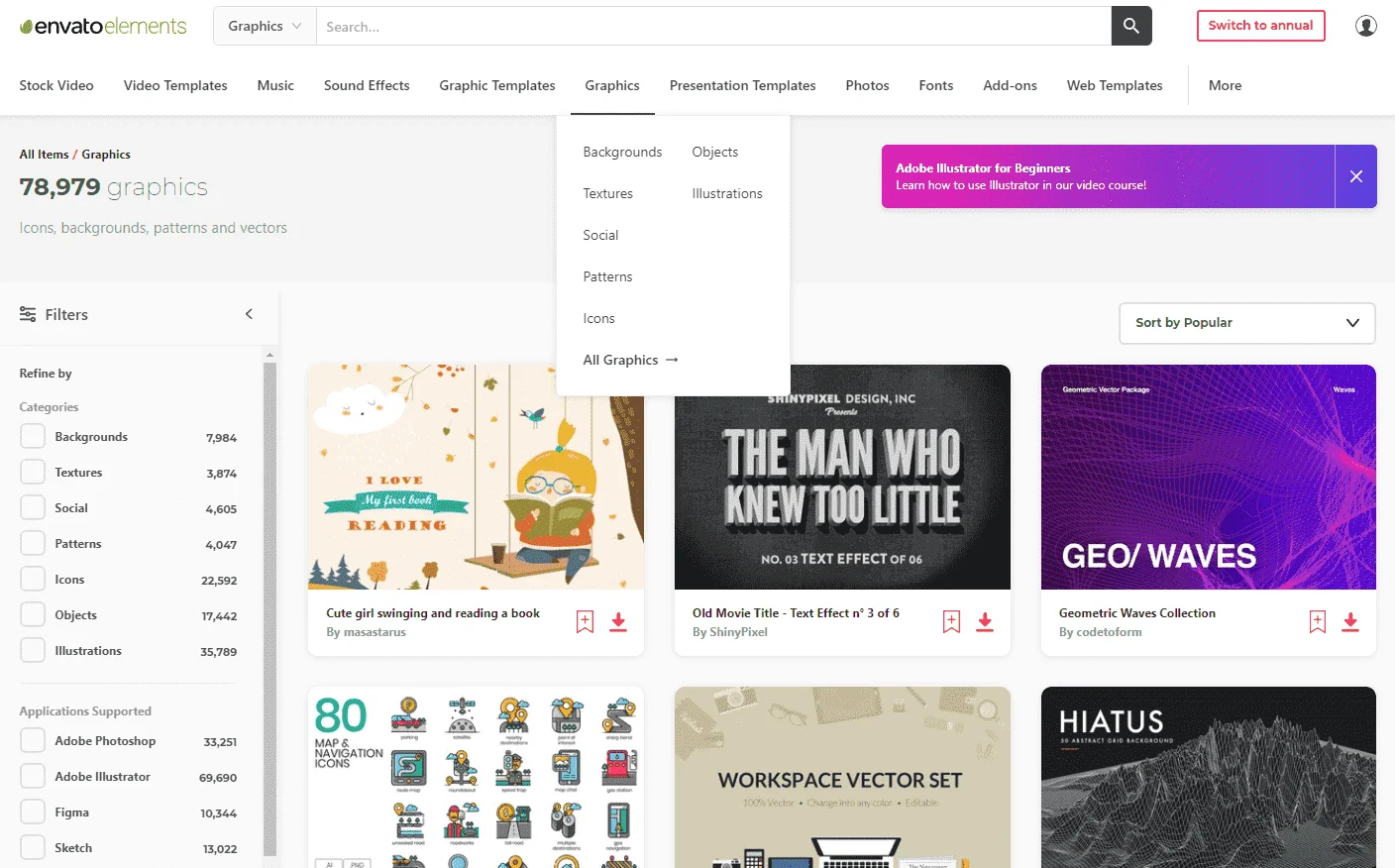
Task: Open Web Templates in the navigation
Action: (x=1115, y=85)
